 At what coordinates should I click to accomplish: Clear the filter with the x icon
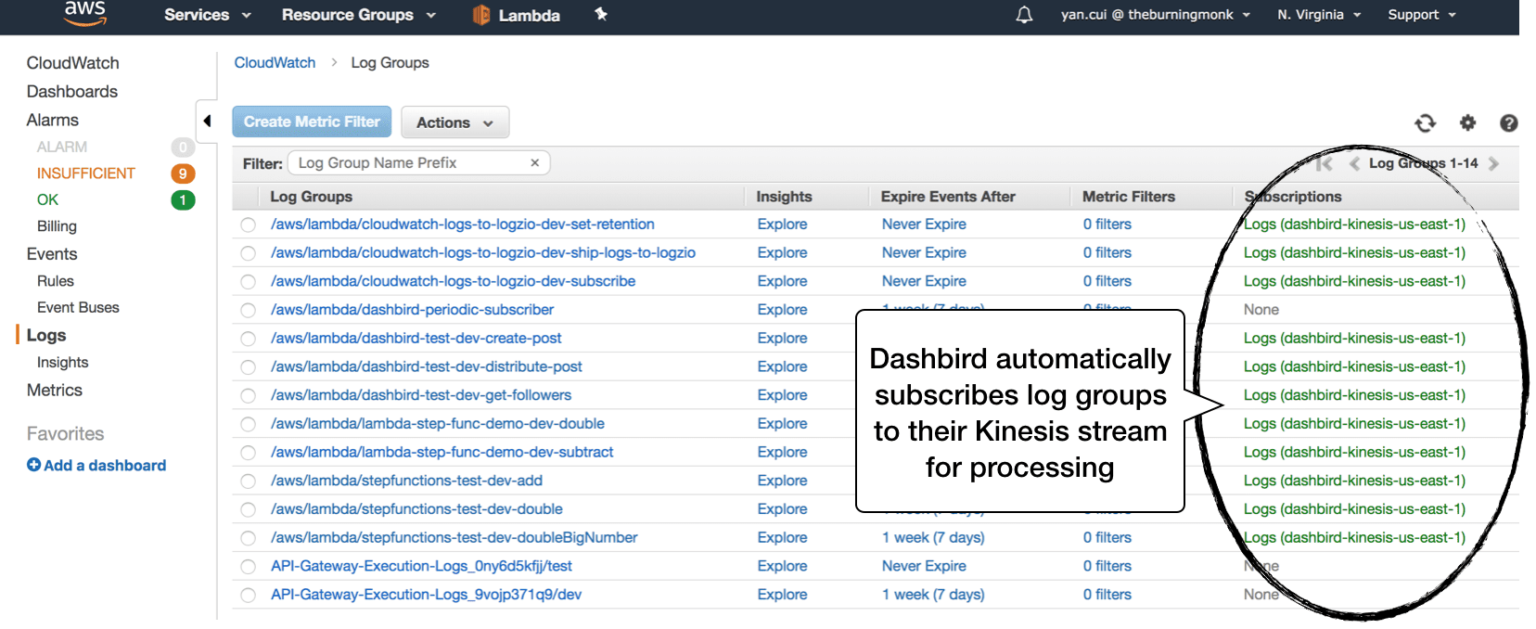534,162
